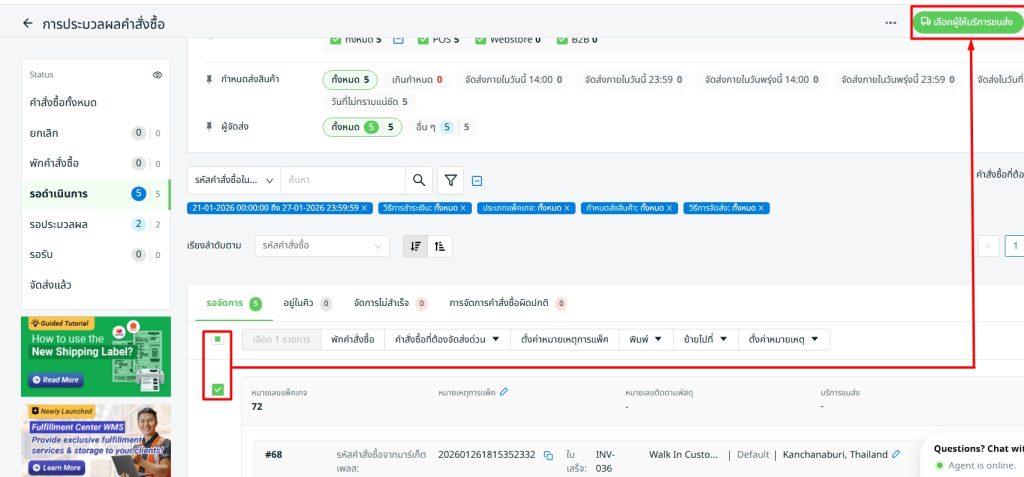Open the พิมพ์ print dropdown
1024x477 pixels.
(x=645, y=339)
